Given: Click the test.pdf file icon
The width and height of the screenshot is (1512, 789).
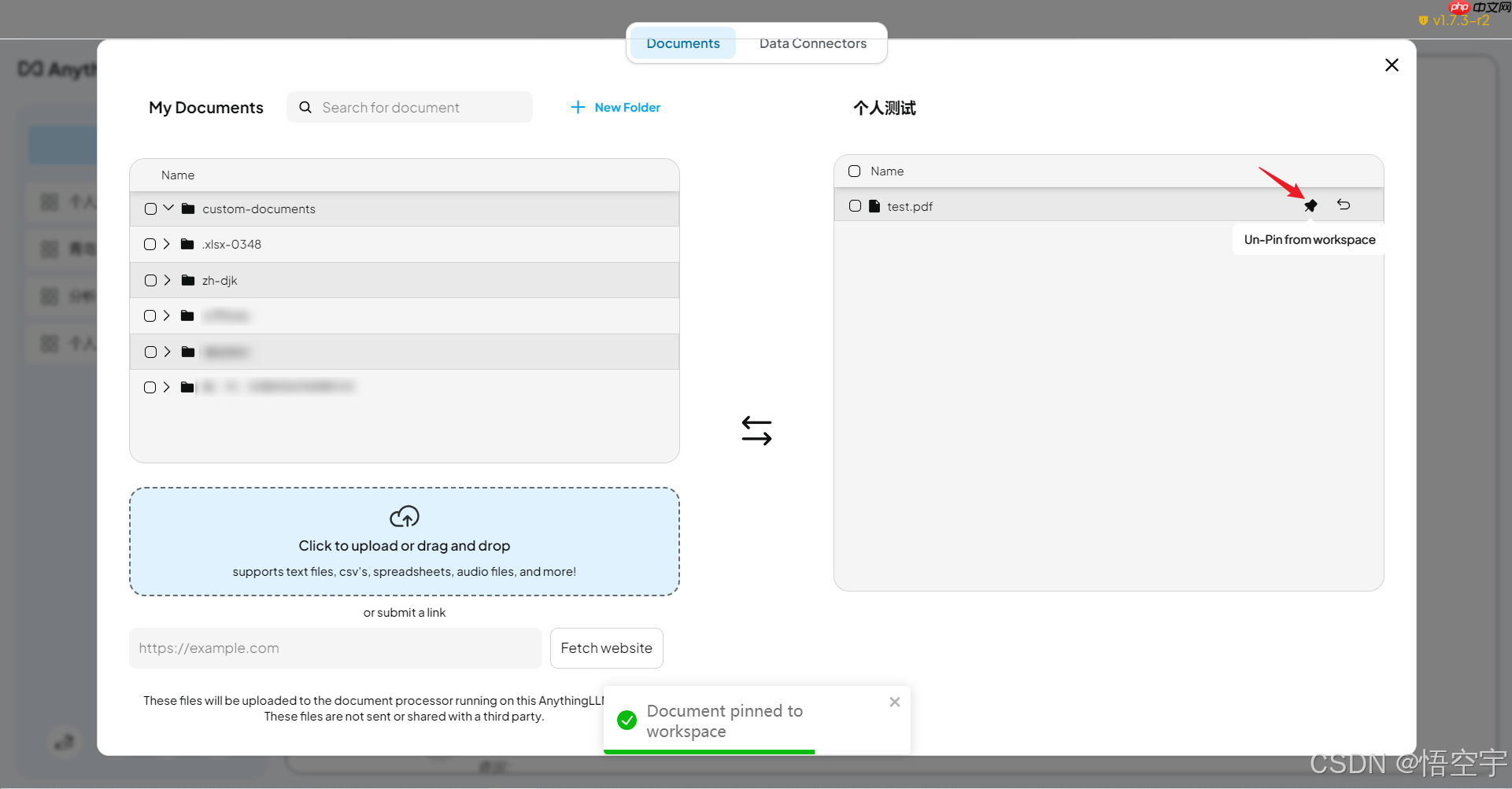Looking at the screenshot, I should tap(874, 206).
